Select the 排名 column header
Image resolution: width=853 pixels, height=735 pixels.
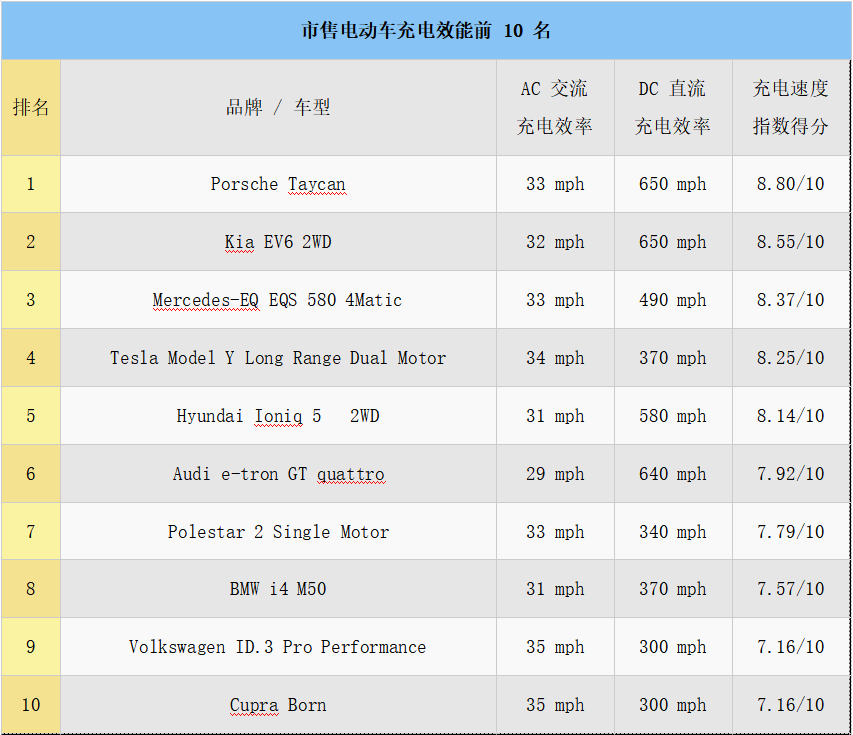point(31,107)
